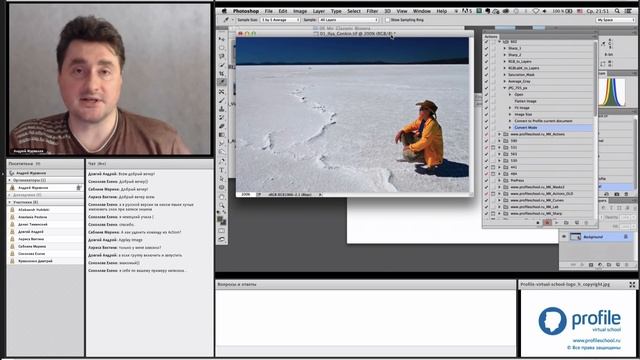Play the selected action

(x=557, y=223)
